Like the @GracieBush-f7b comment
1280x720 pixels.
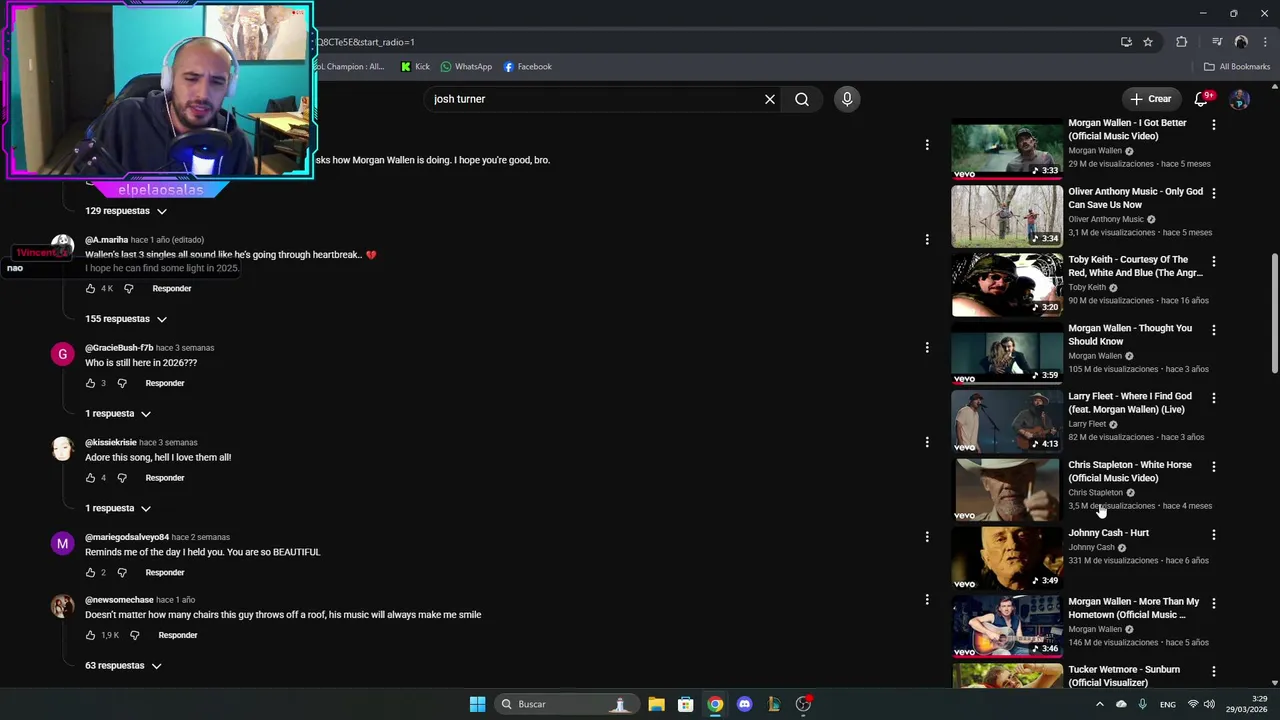90,383
